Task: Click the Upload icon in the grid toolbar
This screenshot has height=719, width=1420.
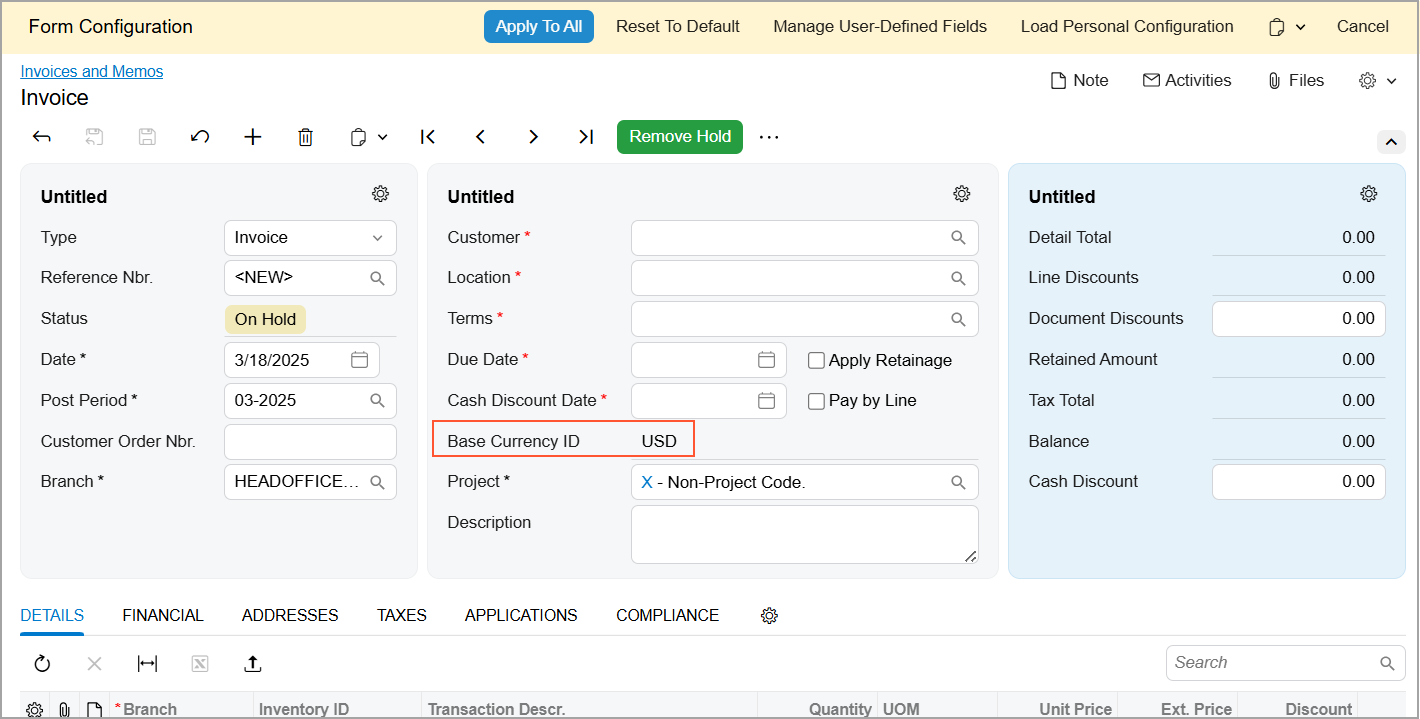Action: 253,663
